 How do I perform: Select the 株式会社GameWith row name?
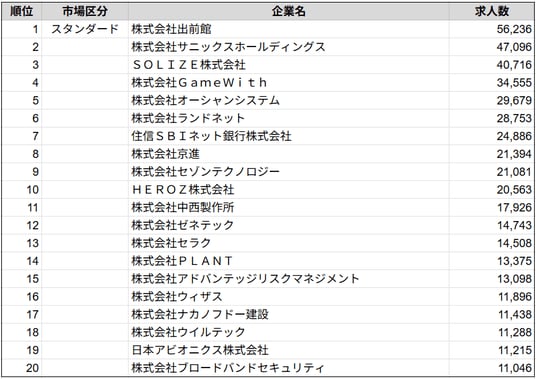289,83
